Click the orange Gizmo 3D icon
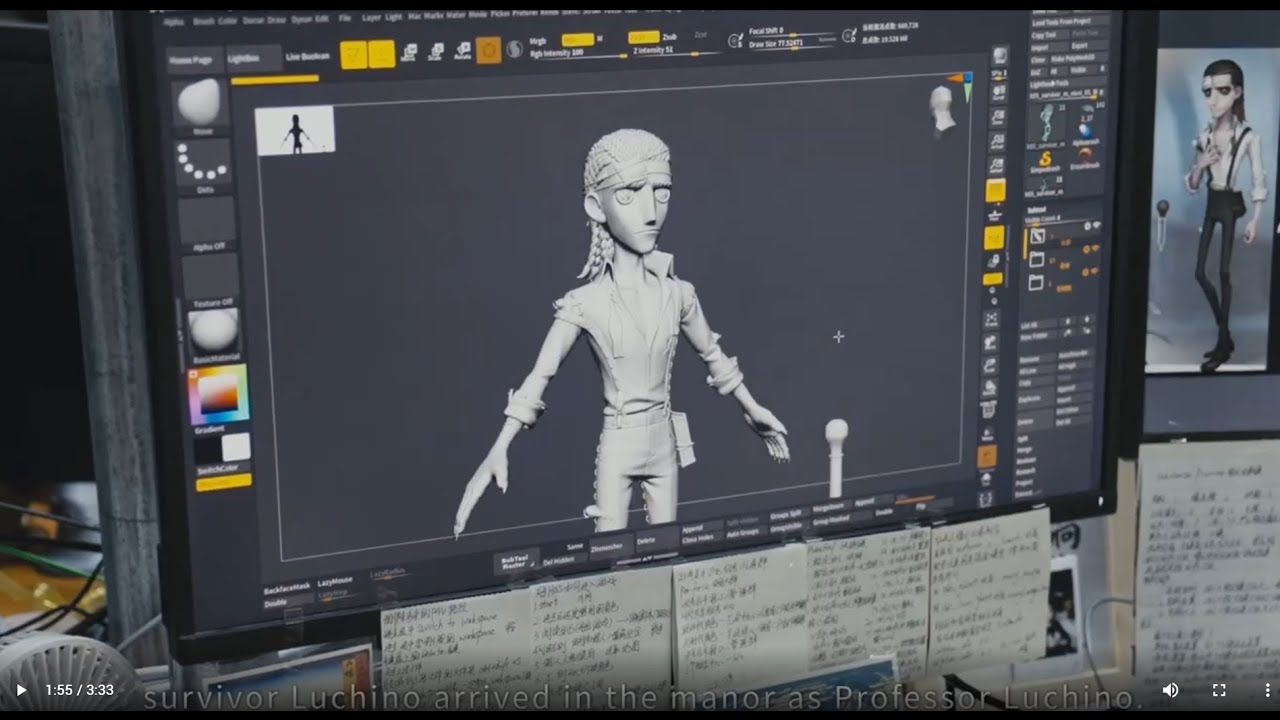This screenshot has width=1280, height=720. [x=488, y=50]
